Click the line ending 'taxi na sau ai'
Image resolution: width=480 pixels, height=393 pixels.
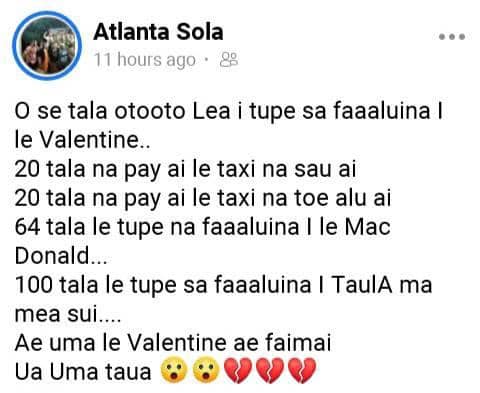[x=186, y=169]
